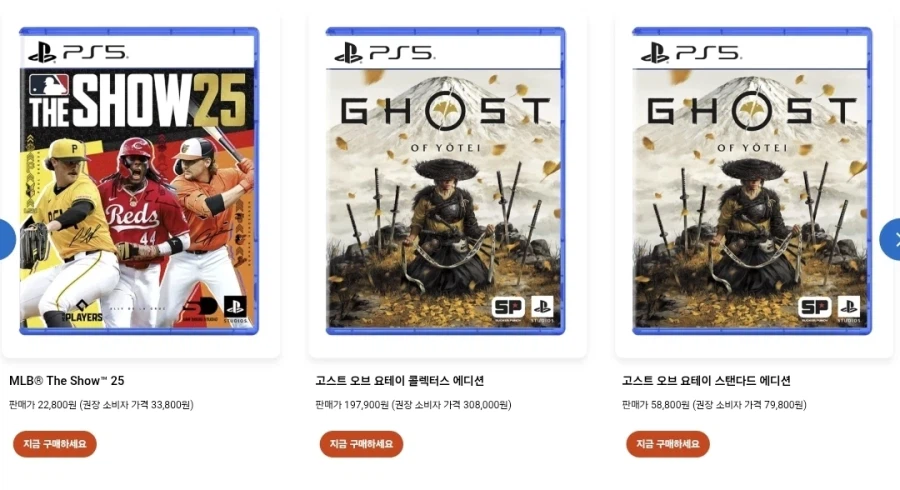This screenshot has height=490, width=900.
Task: Click the PS5 logo on MLB The Show 25 cover
Action: tap(77, 53)
